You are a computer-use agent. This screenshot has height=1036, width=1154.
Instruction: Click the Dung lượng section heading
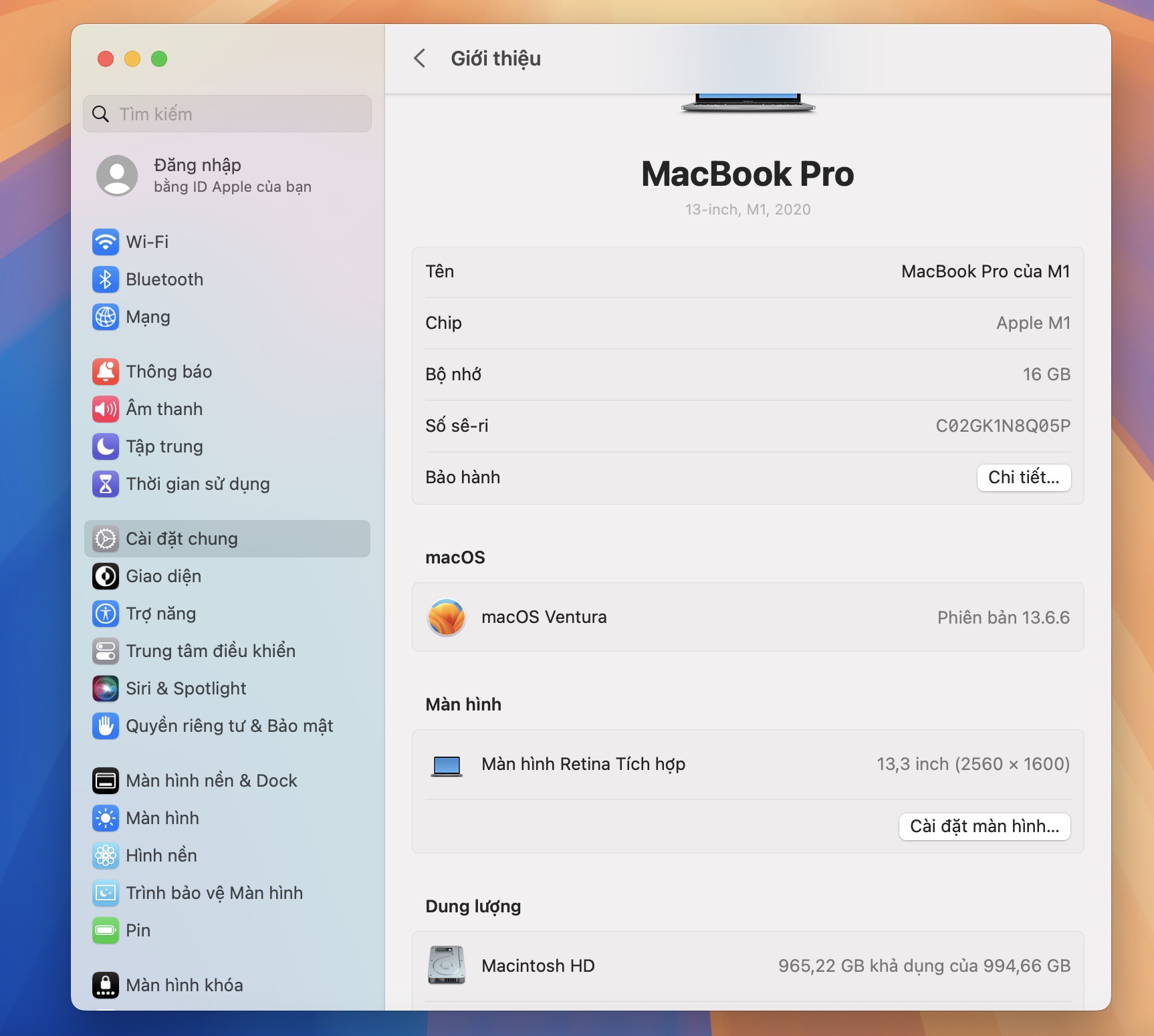tap(473, 906)
